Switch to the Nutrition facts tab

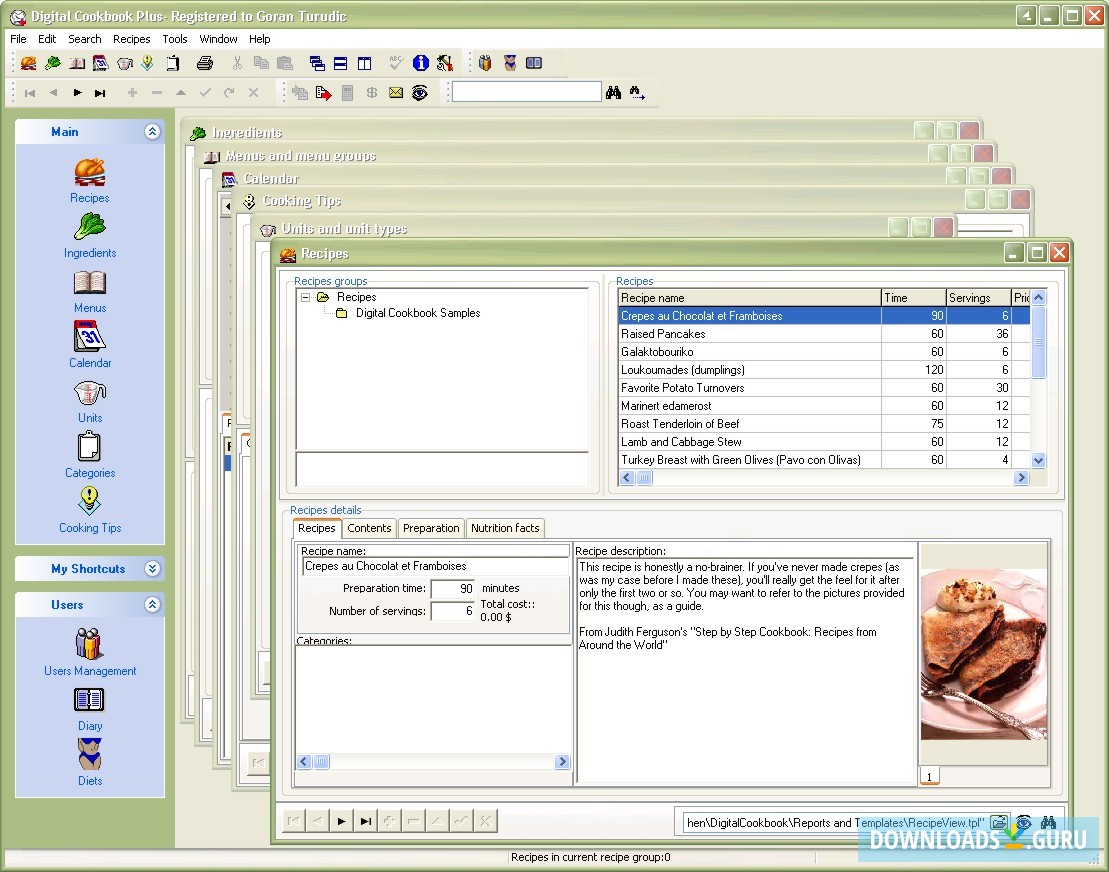tap(505, 528)
